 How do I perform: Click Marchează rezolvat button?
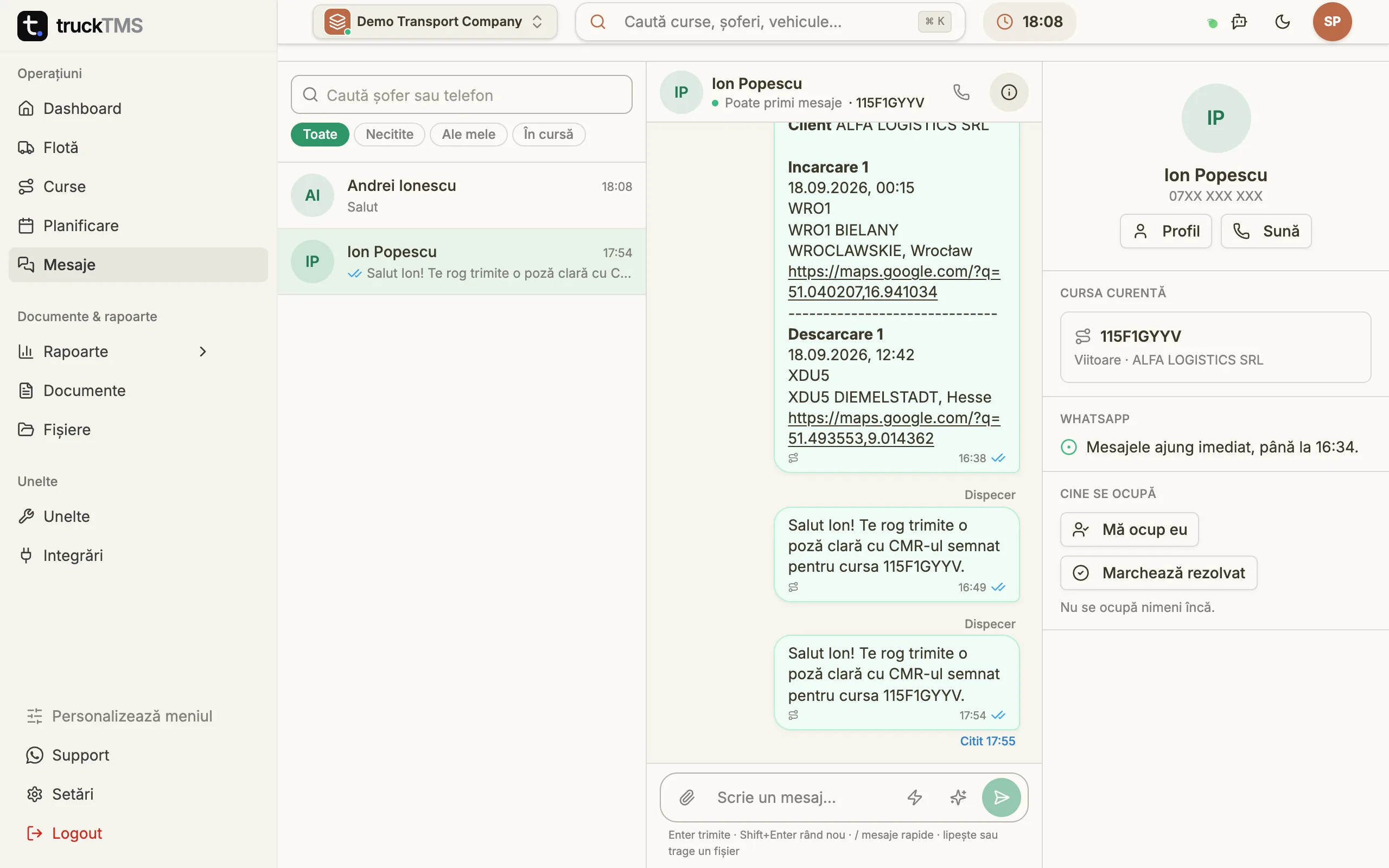[1158, 573]
